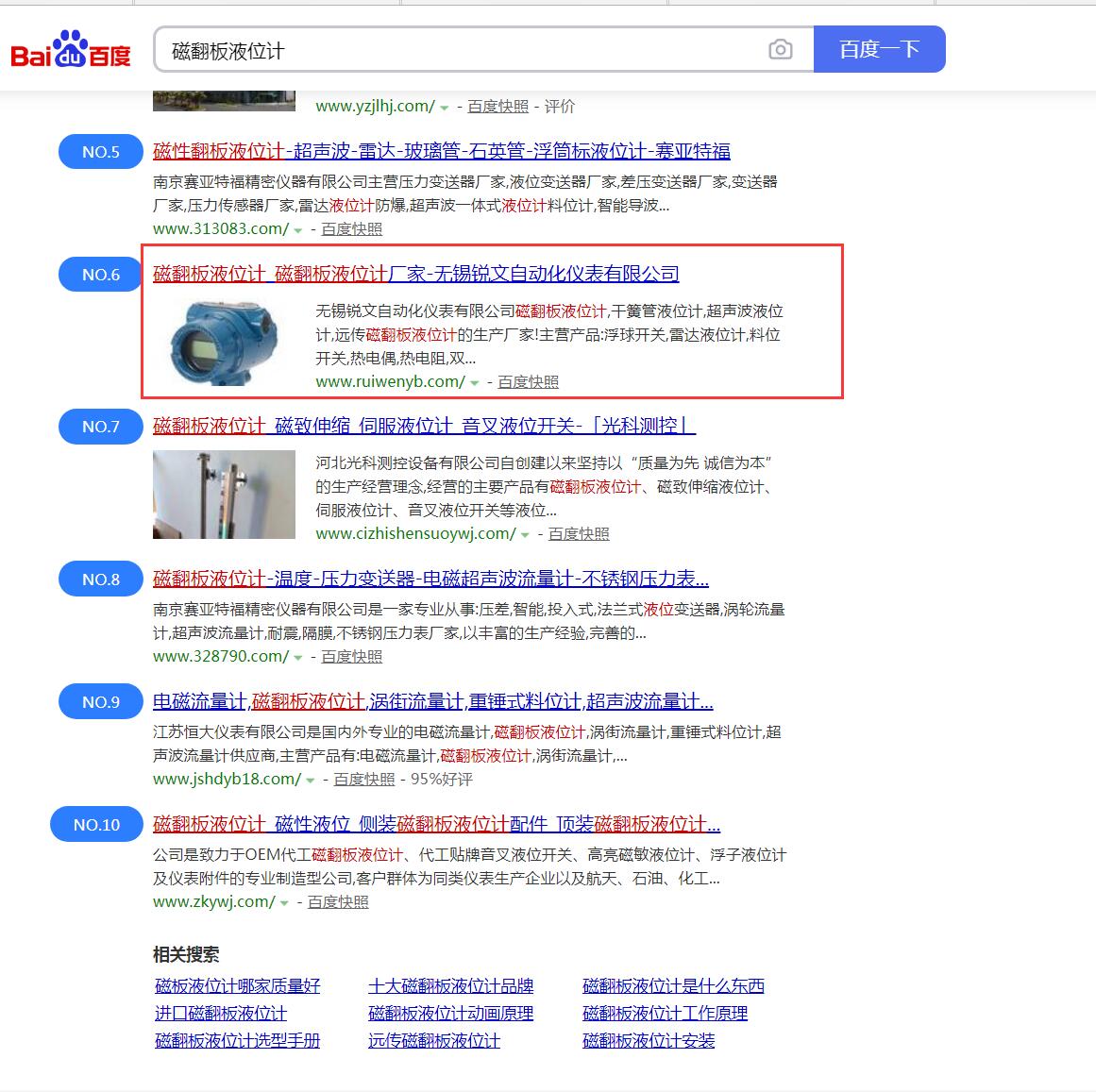1096x1092 pixels.
Task: Open 评价 link beside www.yzjlhj.com
Action: coord(560,107)
